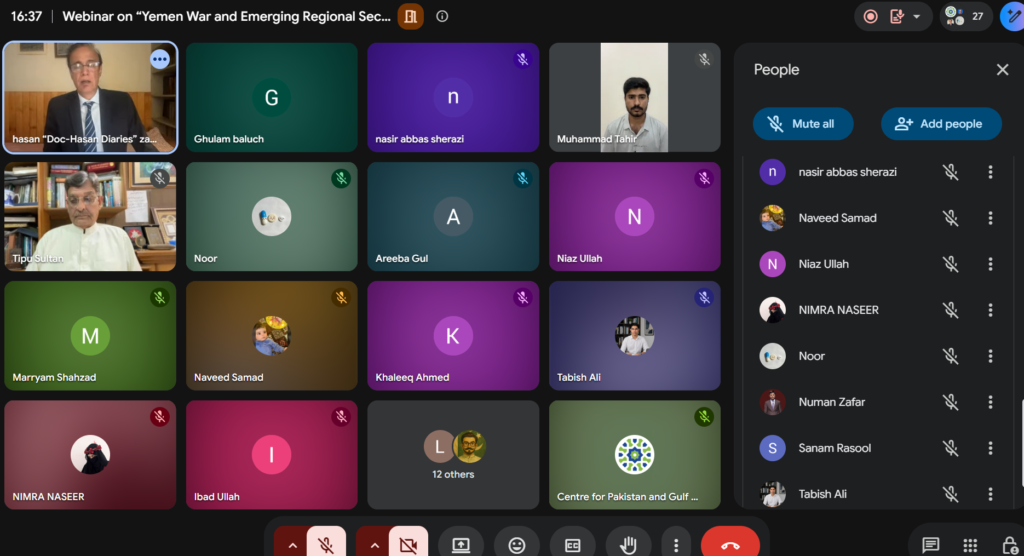Open the meeting notes document icon
This screenshot has height=556, width=1024.
(897, 16)
